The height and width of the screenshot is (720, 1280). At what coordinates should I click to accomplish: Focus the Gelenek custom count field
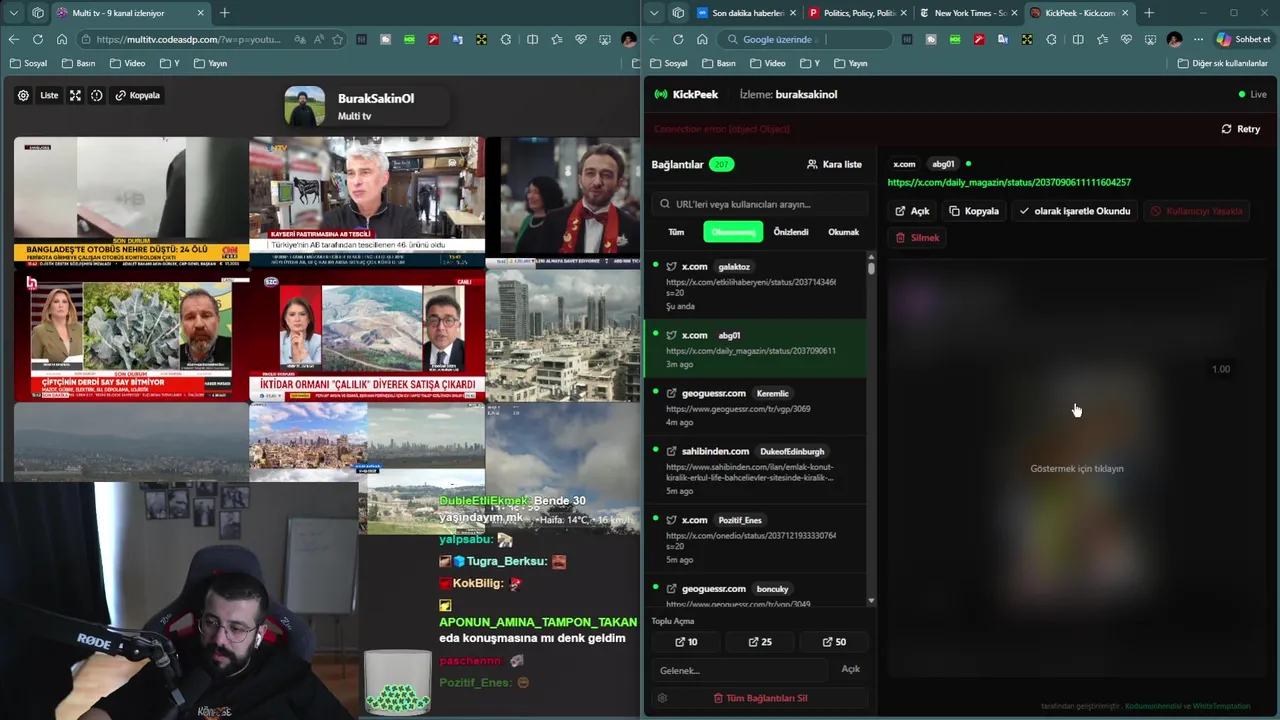click(x=740, y=670)
